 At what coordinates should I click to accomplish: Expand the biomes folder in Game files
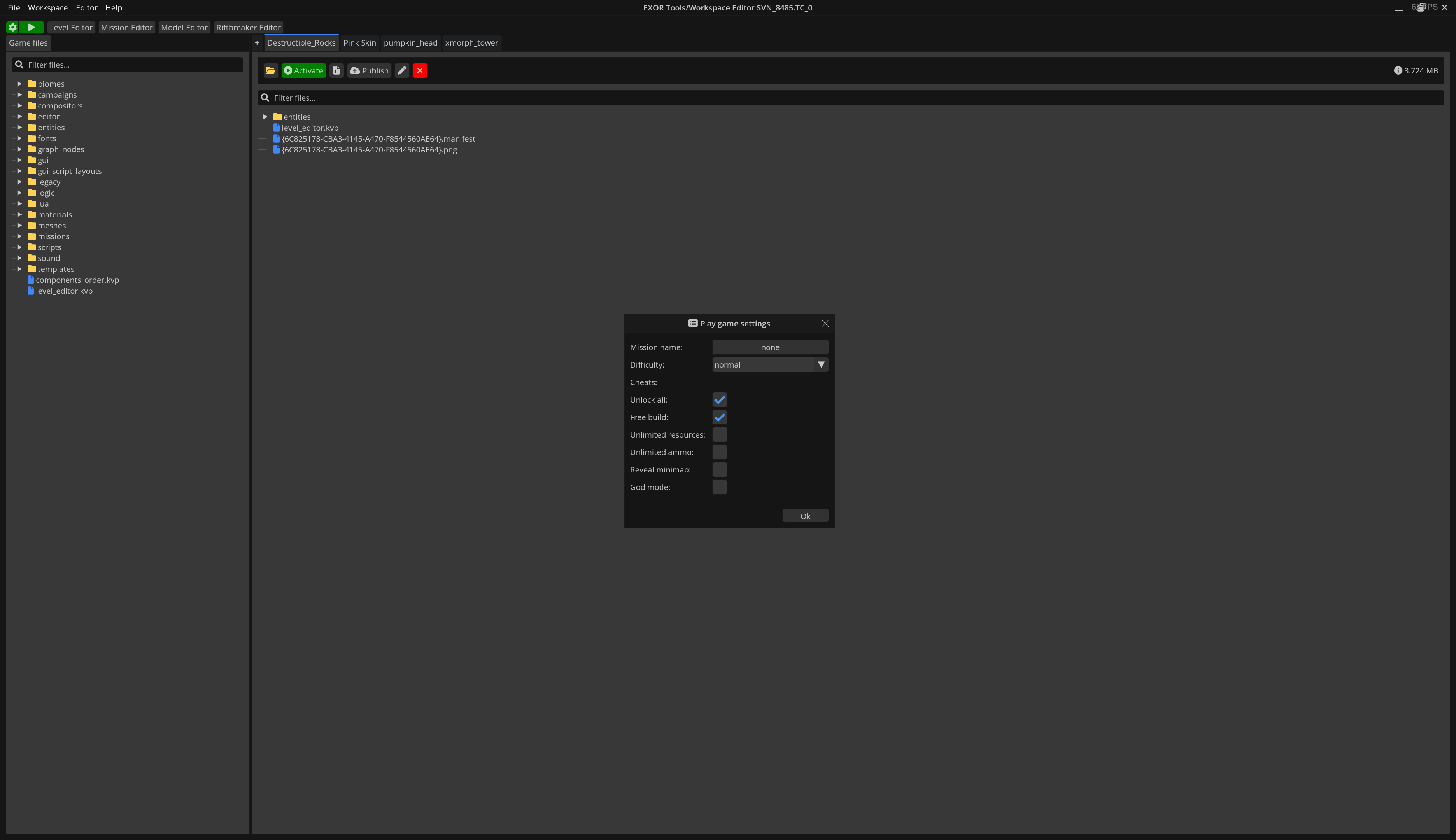pyautogui.click(x=19, y=84)
